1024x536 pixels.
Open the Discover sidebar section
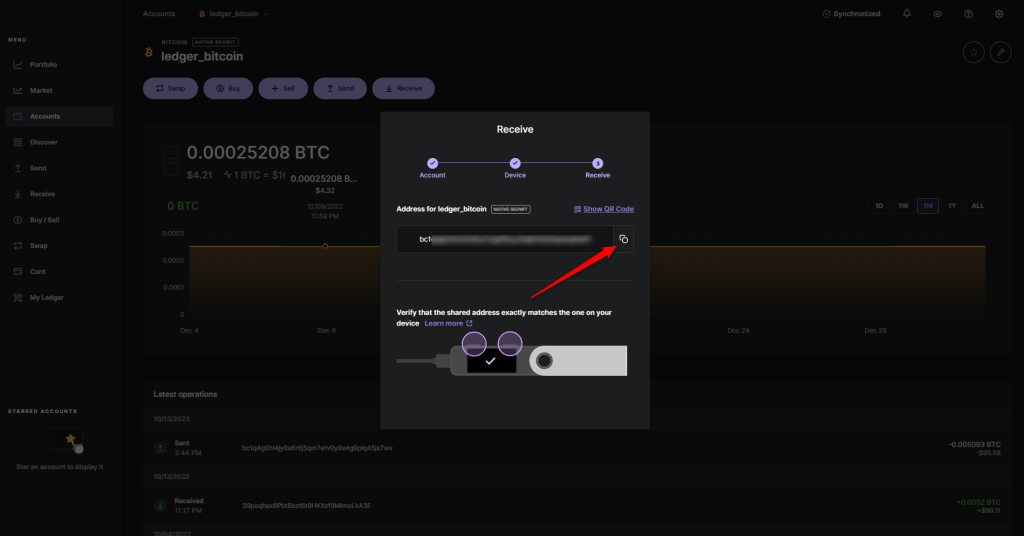pos(44,142)
